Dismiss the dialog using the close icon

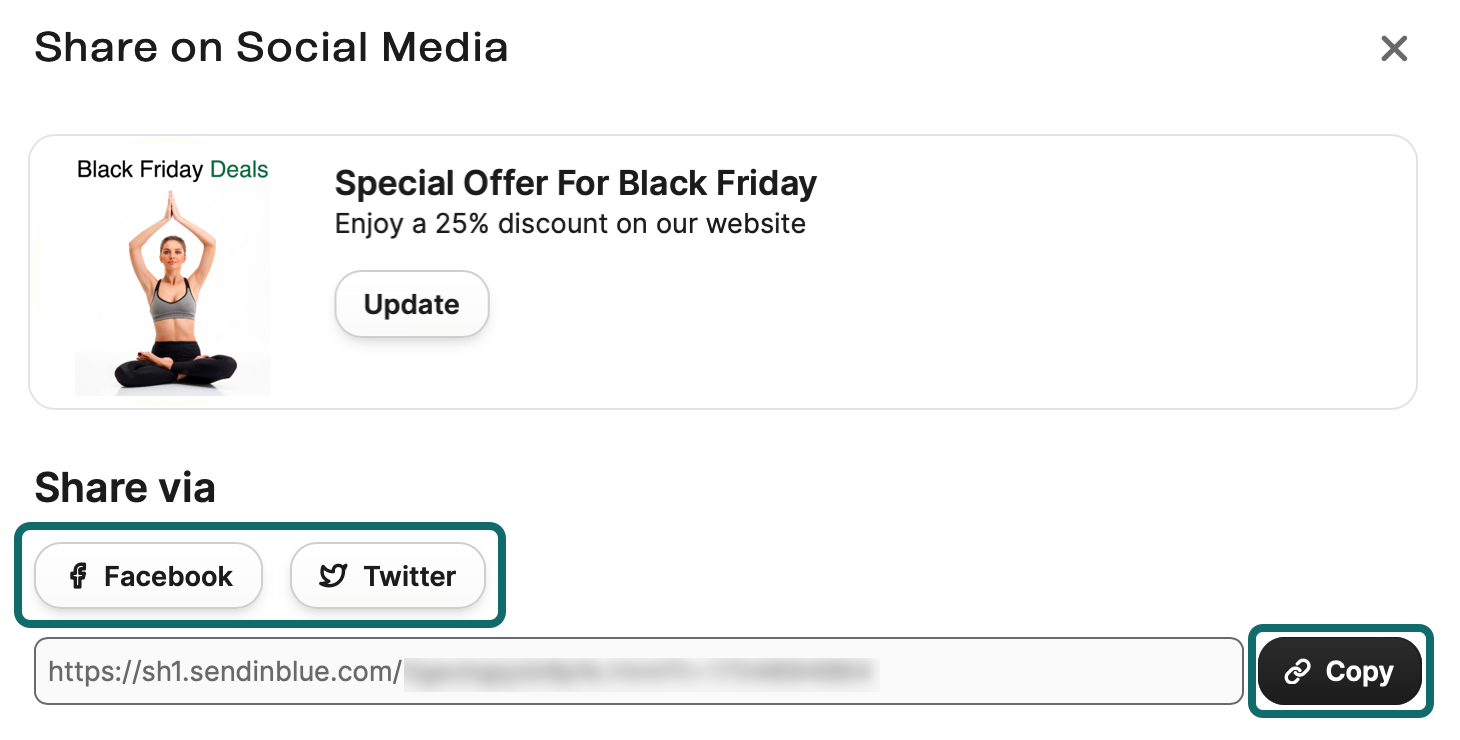click(1393, 48)
